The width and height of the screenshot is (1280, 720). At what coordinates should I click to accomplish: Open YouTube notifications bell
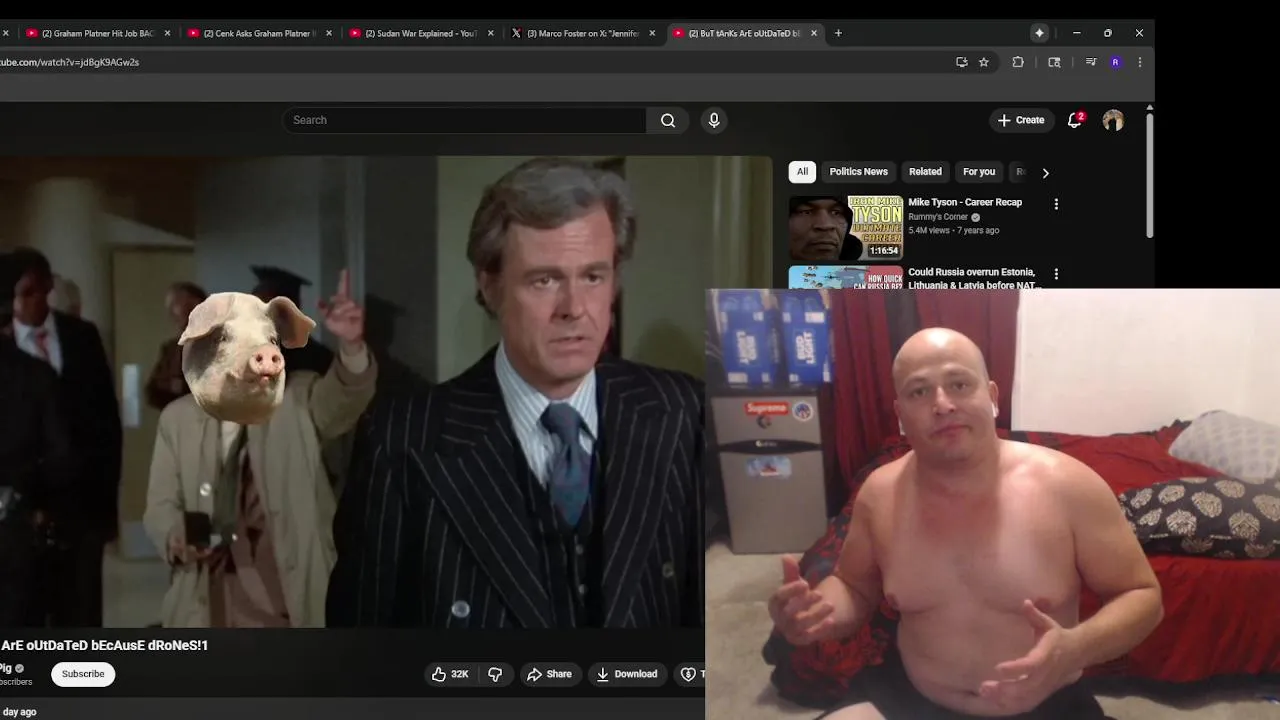click(x=1075, y=120)
